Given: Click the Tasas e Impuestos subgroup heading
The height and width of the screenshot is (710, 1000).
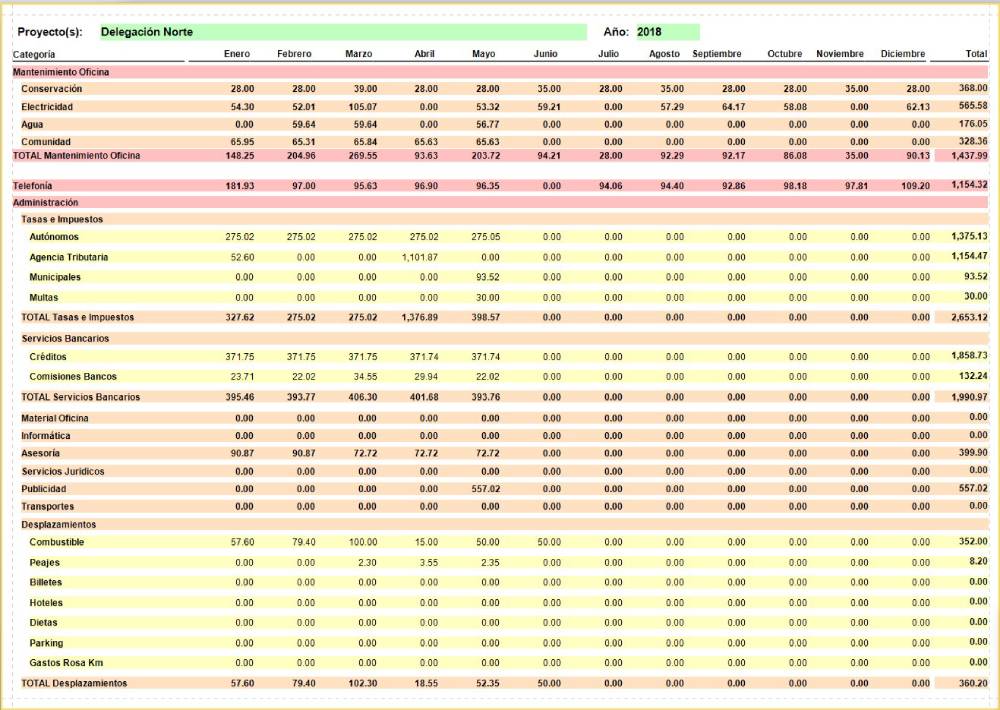Looking at the screenshot, I should pyautogui.click(x=62, y=219).
